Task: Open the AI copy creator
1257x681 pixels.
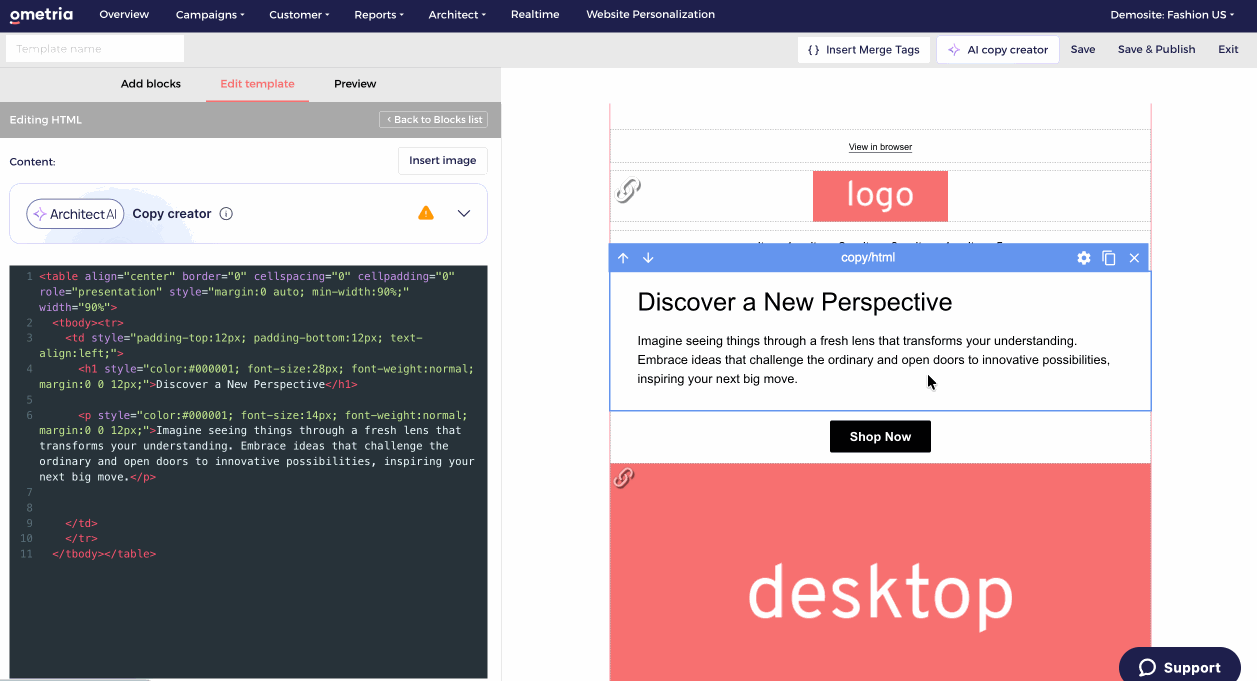Action: [x=998, y=50]
